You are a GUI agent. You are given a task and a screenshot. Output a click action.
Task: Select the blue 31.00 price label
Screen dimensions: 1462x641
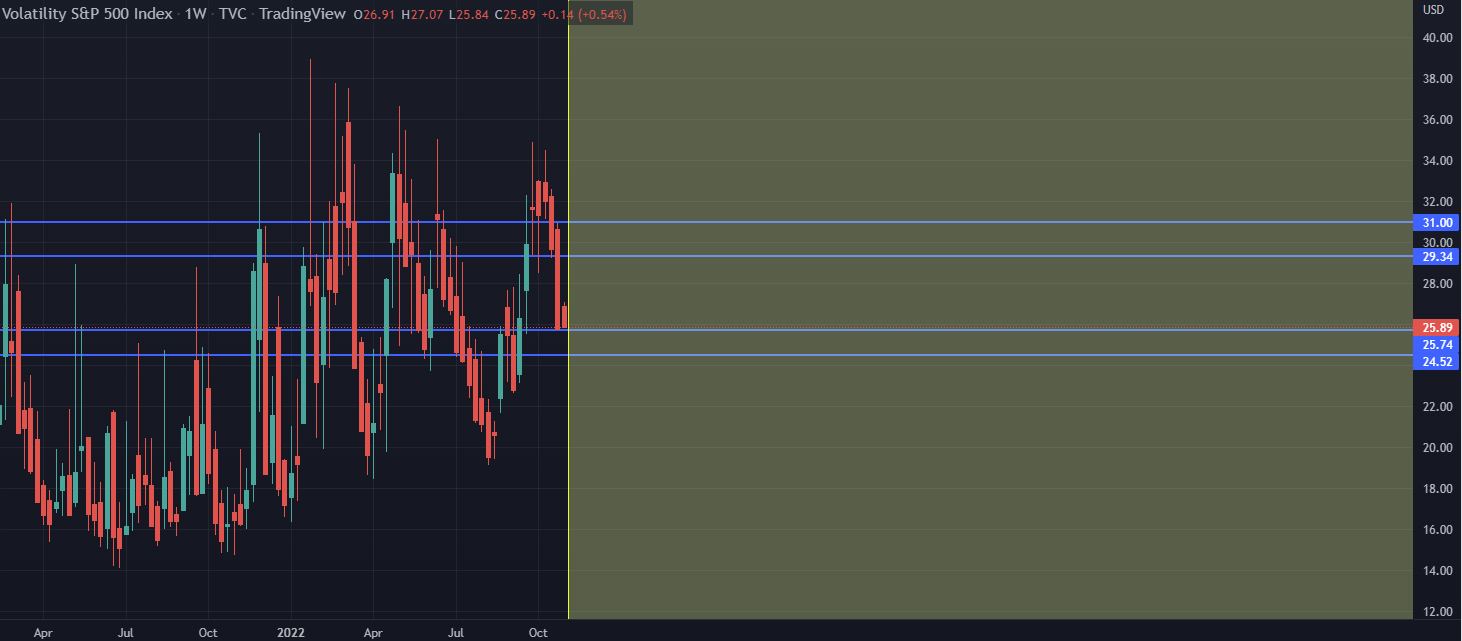[x=1437, y=222]
